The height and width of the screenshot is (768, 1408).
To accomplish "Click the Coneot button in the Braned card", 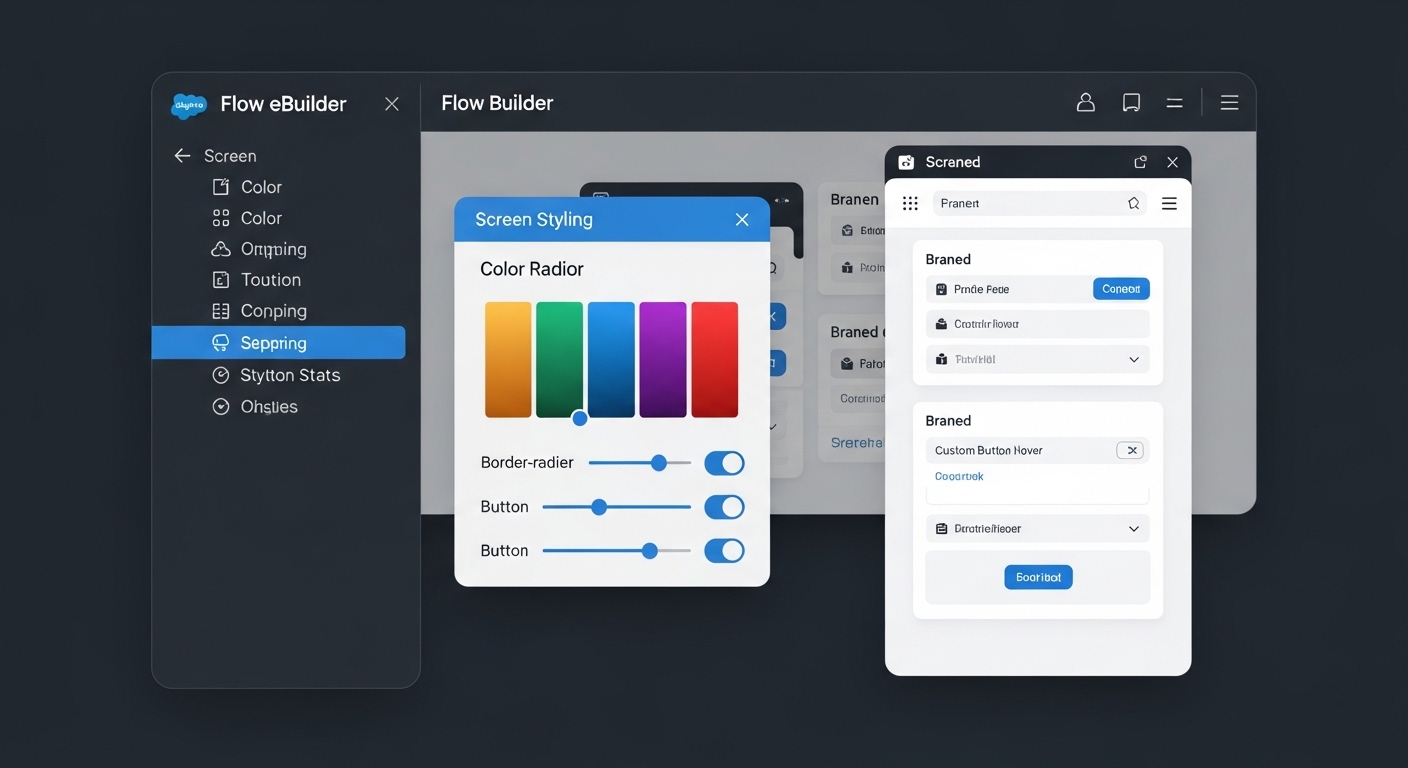I will [1120, 288].
